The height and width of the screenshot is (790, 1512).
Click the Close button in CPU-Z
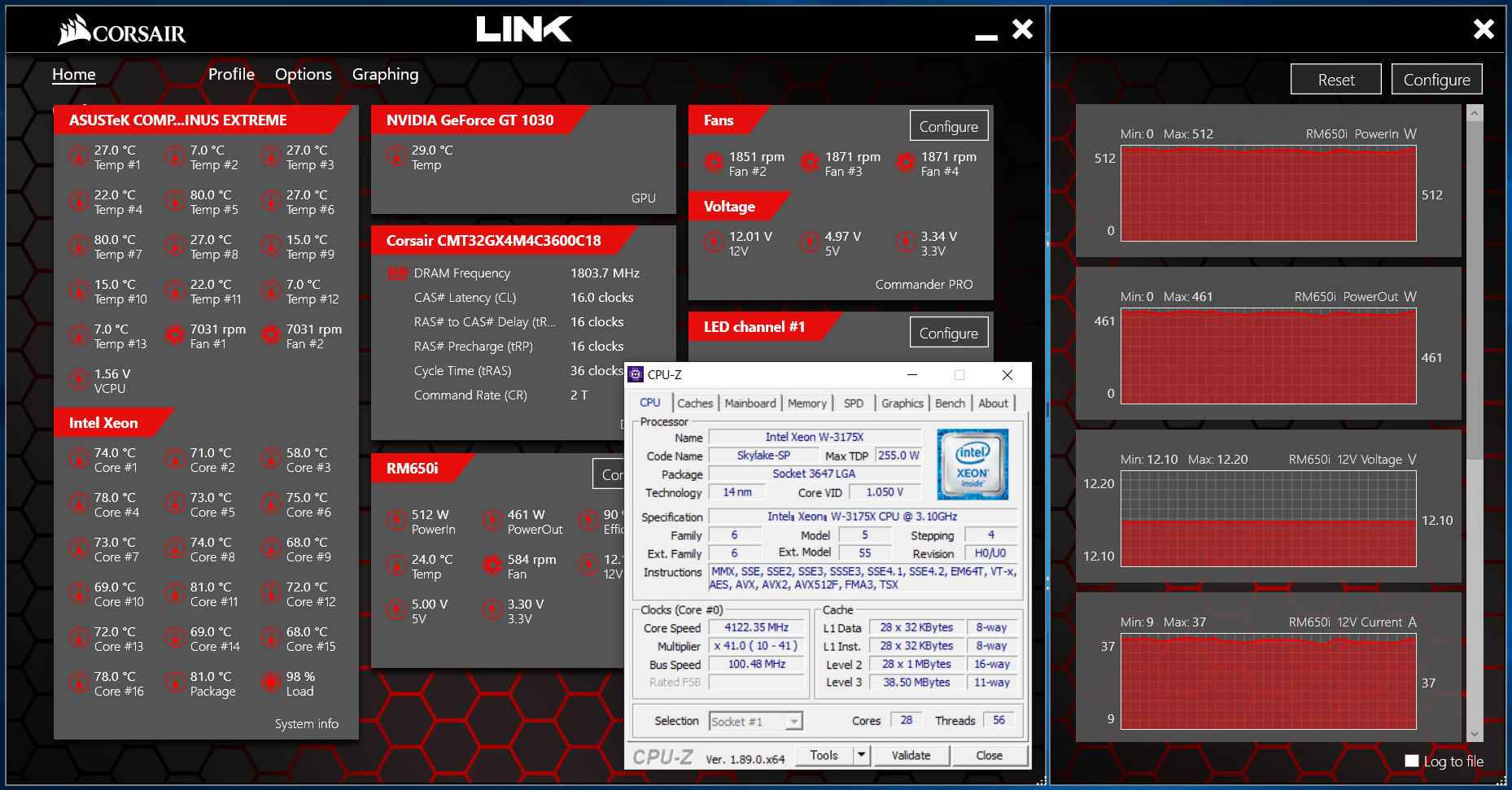(x=990, y=755)
